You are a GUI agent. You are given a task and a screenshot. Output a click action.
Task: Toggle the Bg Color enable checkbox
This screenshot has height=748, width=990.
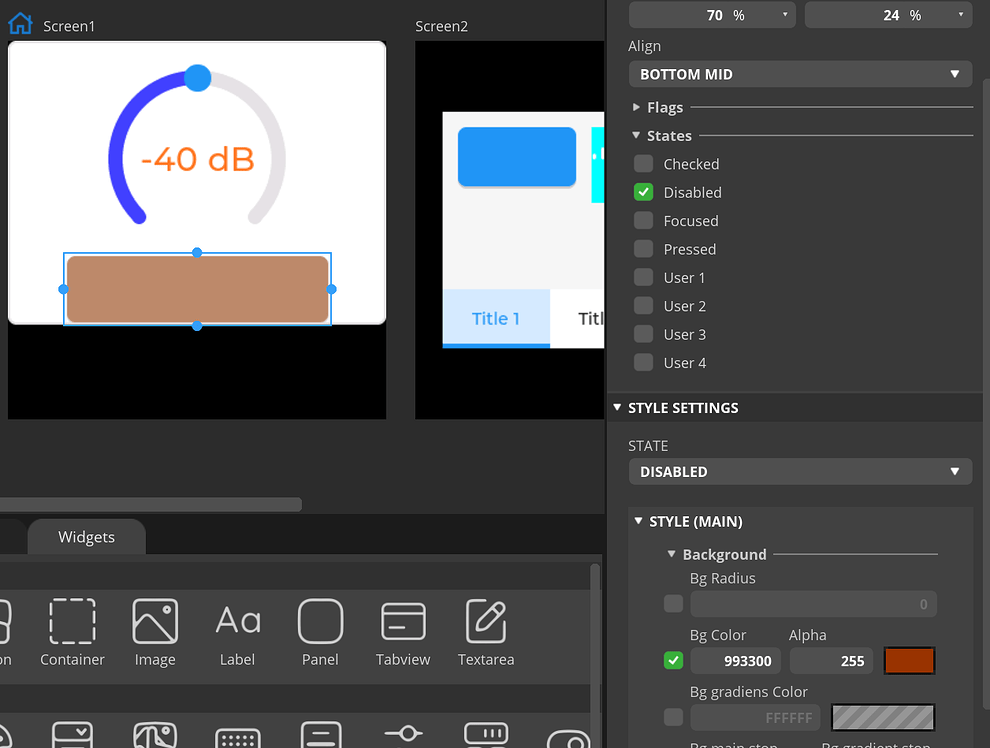point(674,660)
